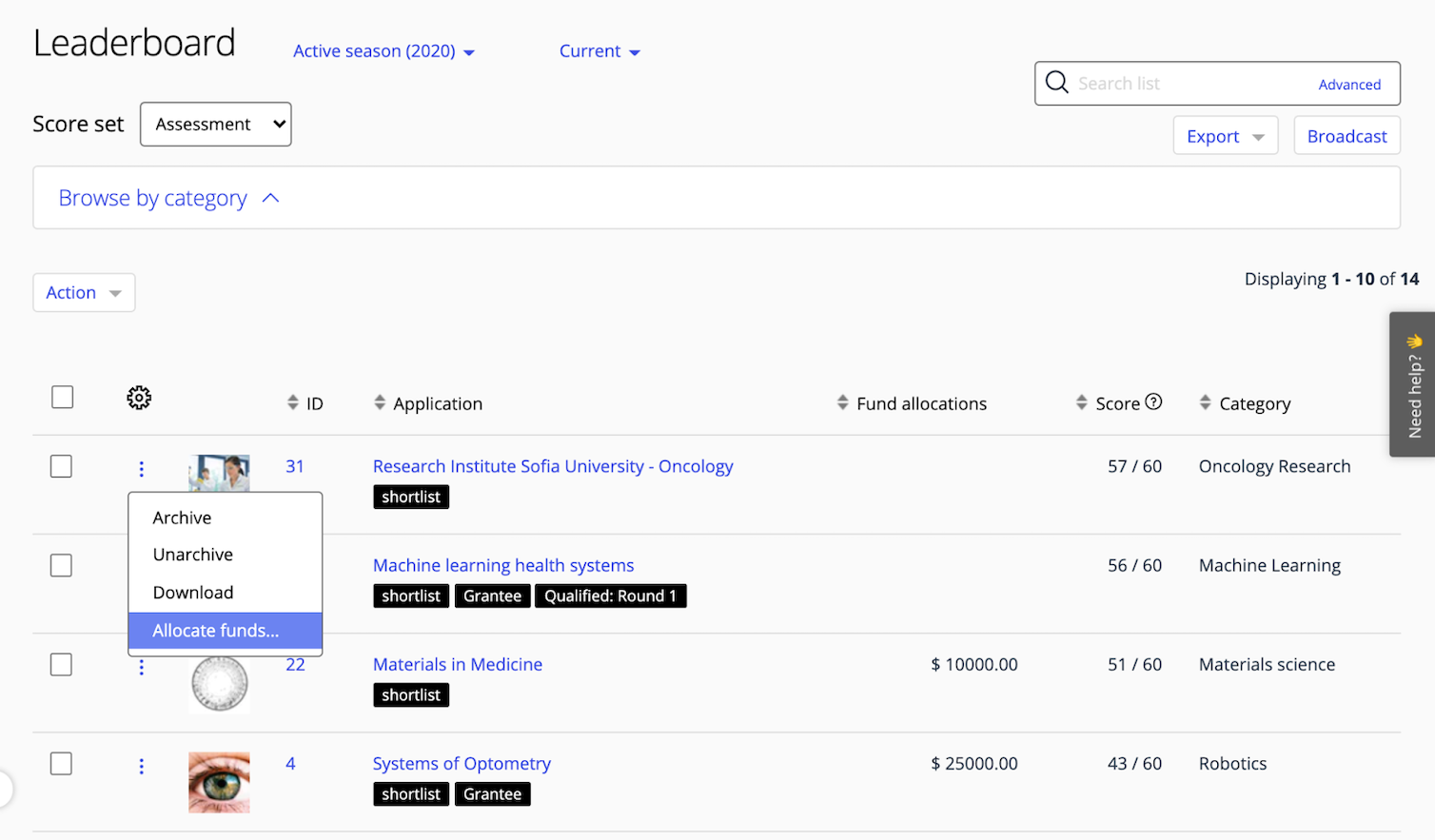This screenshot has height=840, width=1435.
Task: Check the checkbox for Systems of Optometry
Action: tap(61, 763)
